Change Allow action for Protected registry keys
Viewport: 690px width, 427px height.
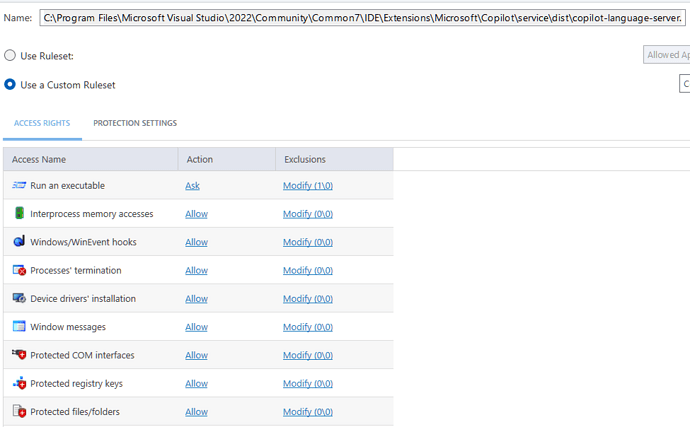click(196, 383)
